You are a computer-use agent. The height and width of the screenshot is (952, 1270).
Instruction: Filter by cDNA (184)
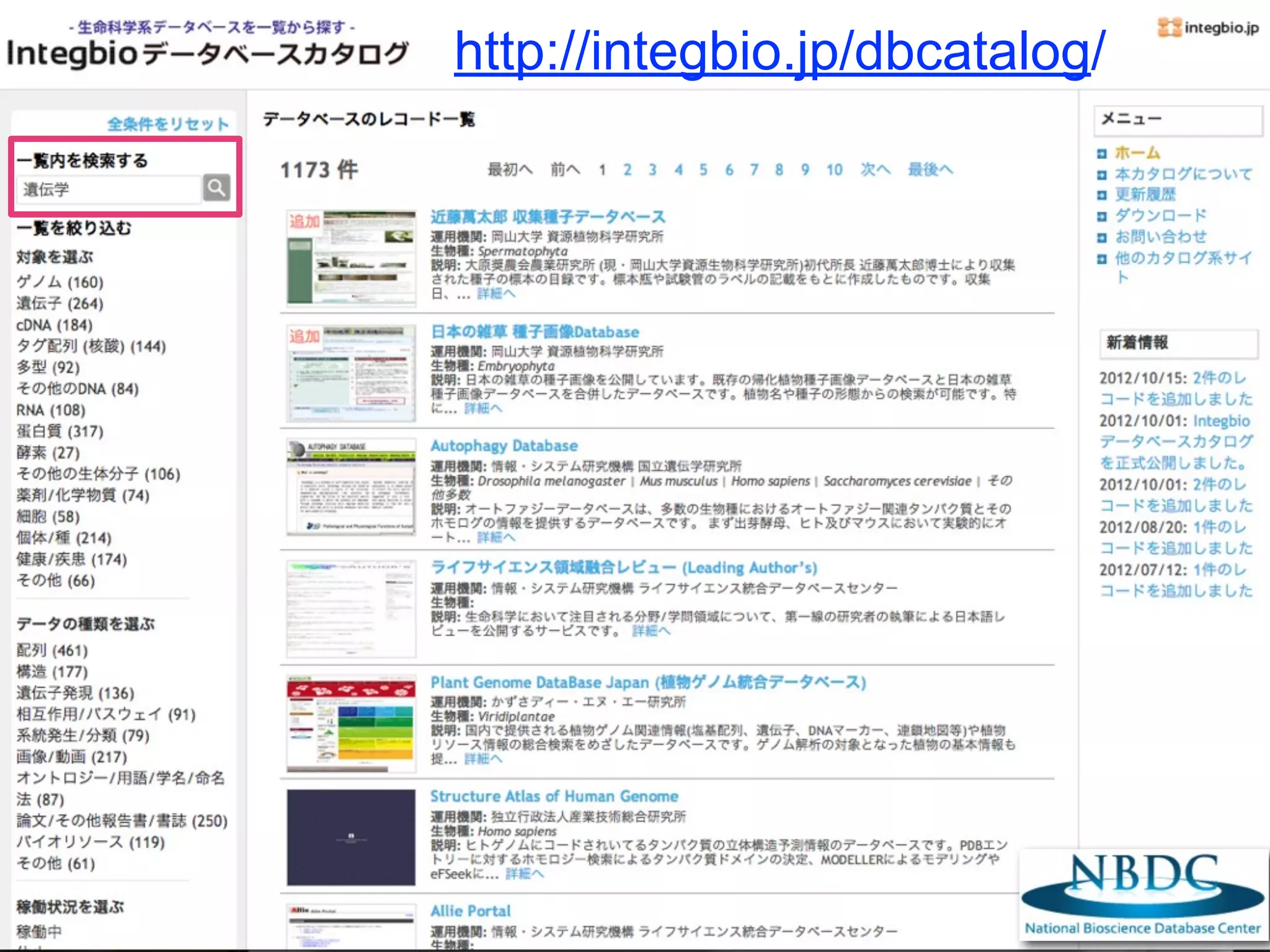tap(55, 325)
